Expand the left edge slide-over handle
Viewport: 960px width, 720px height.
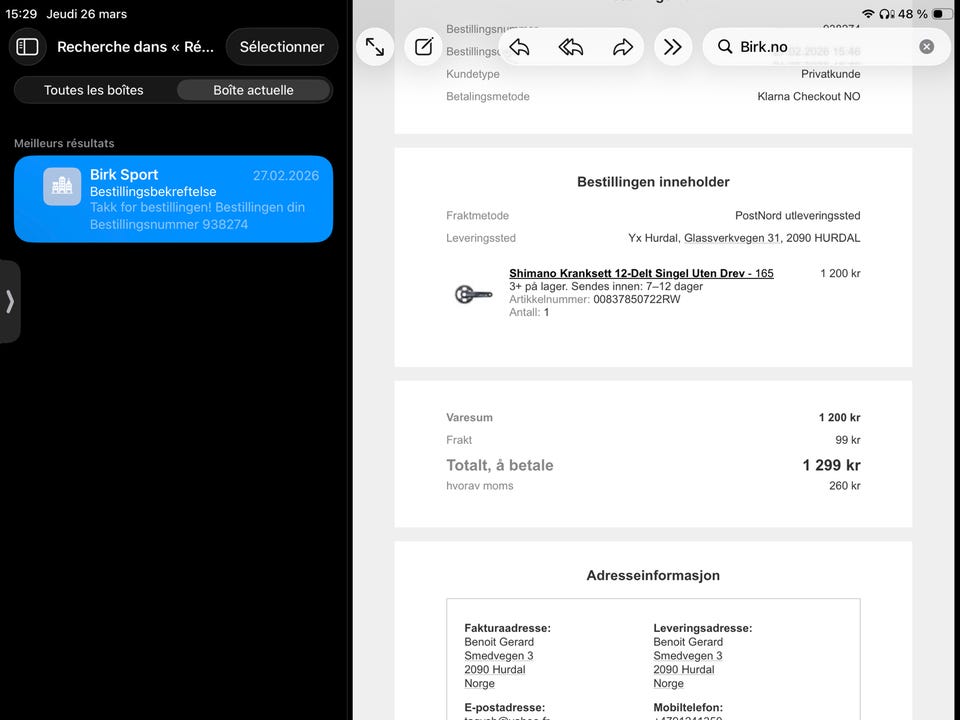10,301
